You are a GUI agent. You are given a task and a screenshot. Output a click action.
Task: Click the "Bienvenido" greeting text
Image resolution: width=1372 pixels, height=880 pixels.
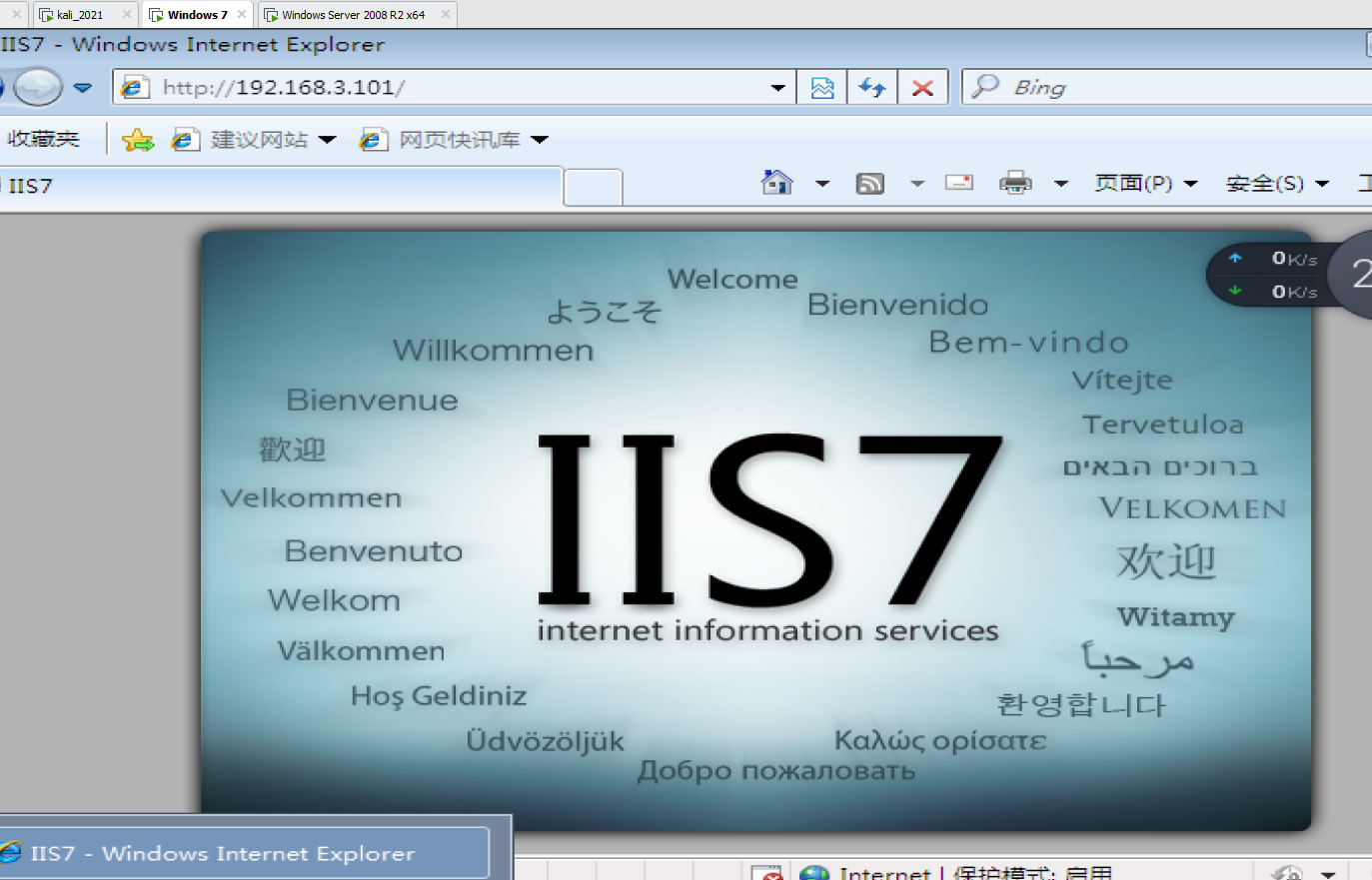[897, 305]
